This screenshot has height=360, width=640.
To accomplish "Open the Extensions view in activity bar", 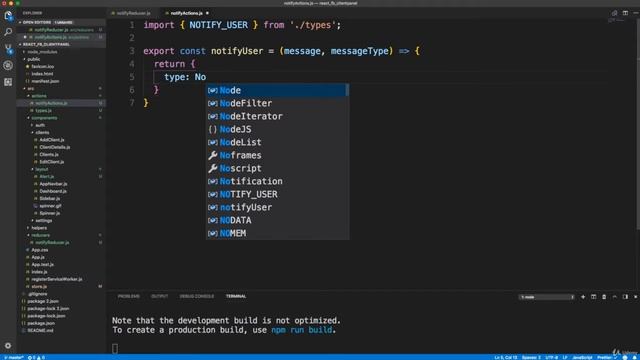I will (x=8, y=82).
